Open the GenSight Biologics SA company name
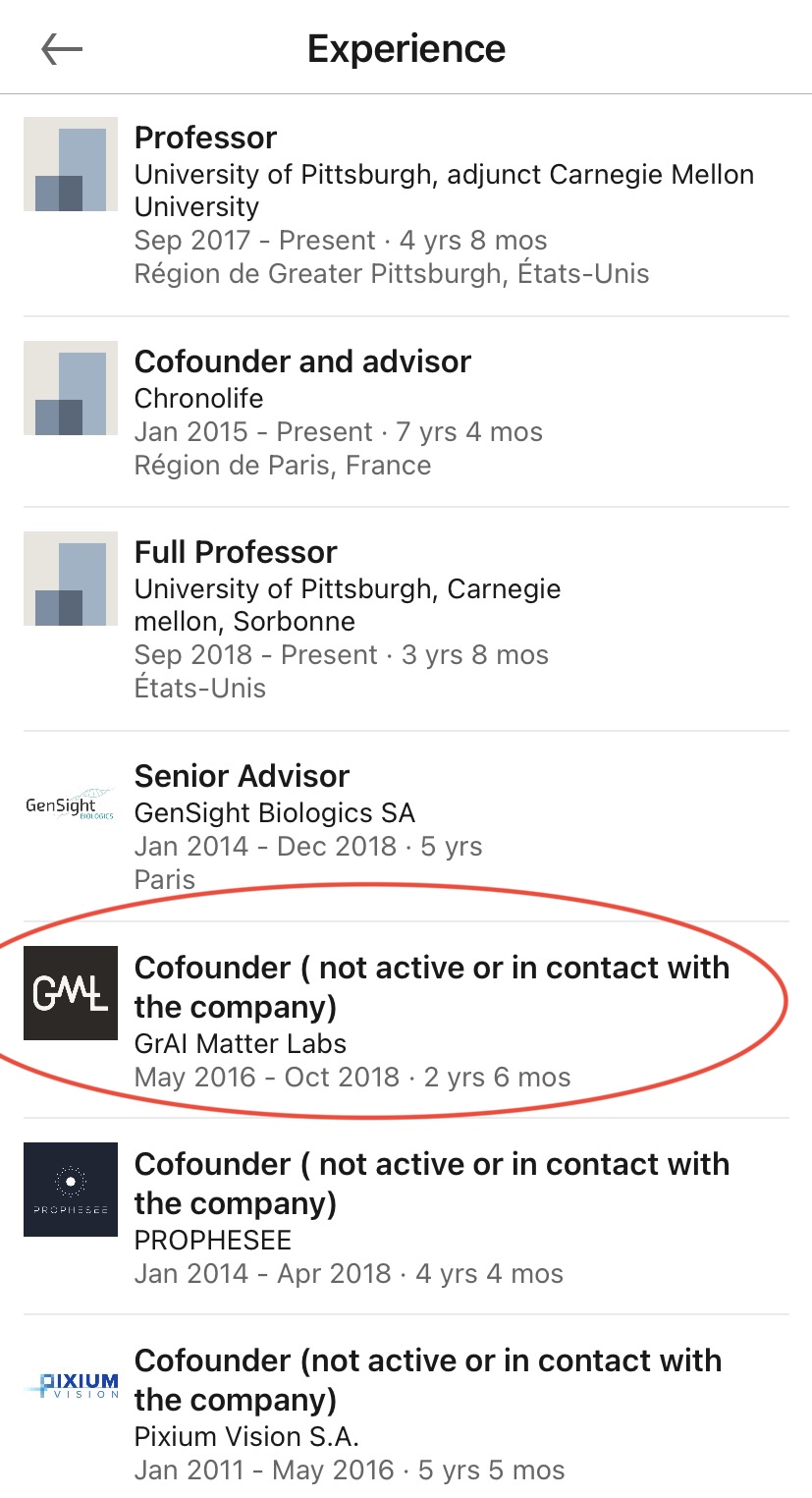 pyautogui.click(x=275, y=813)
